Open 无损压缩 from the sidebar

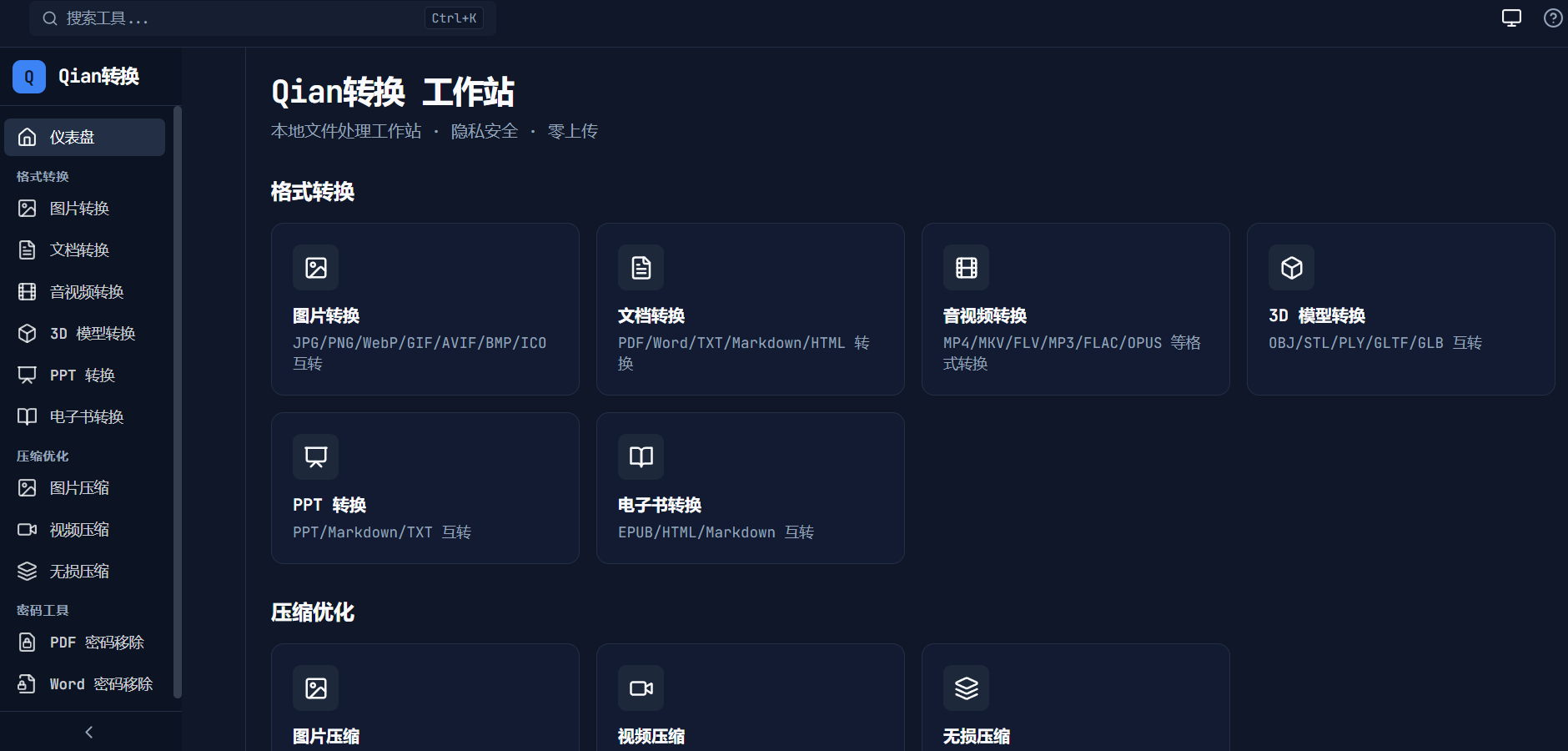click(85, 572)
